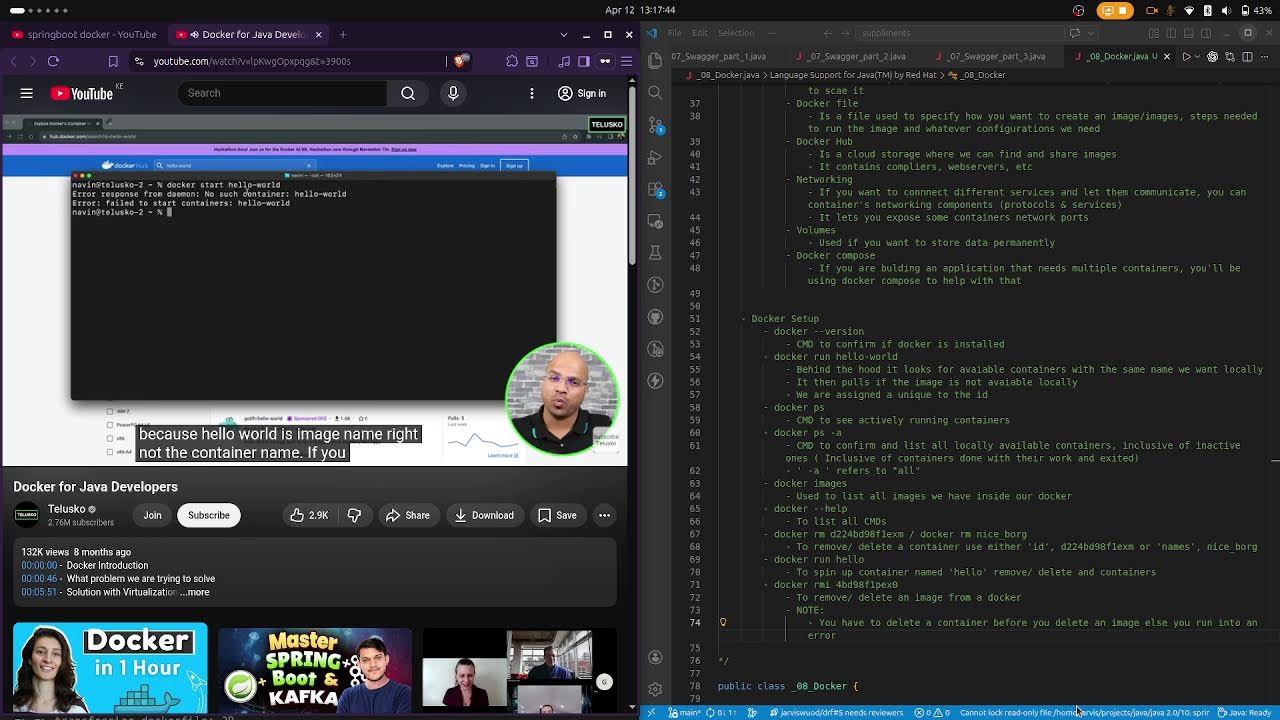Open the Telusko channel avatar
Screen dimensions: 1280x720
(27, 515)
